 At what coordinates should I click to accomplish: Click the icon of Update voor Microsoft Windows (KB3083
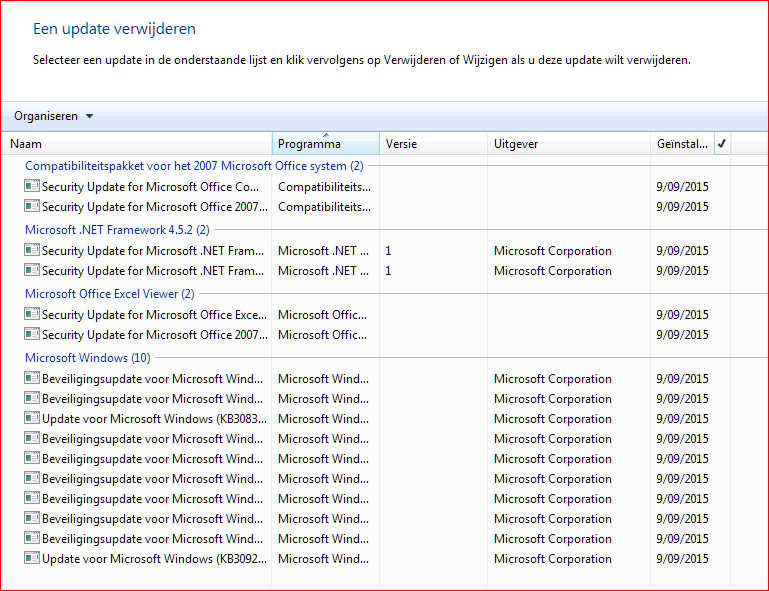click(32, 419)
